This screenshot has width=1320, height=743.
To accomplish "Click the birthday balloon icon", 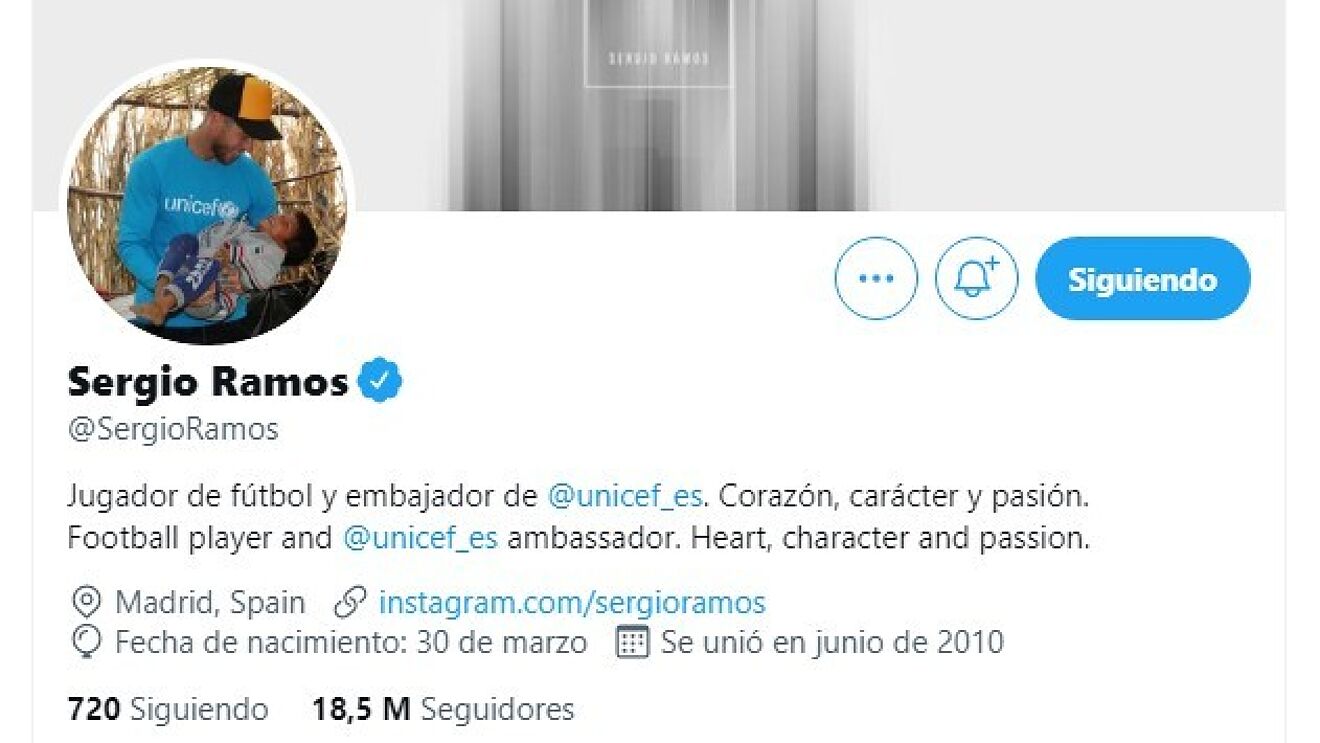I will pos(87,642).
